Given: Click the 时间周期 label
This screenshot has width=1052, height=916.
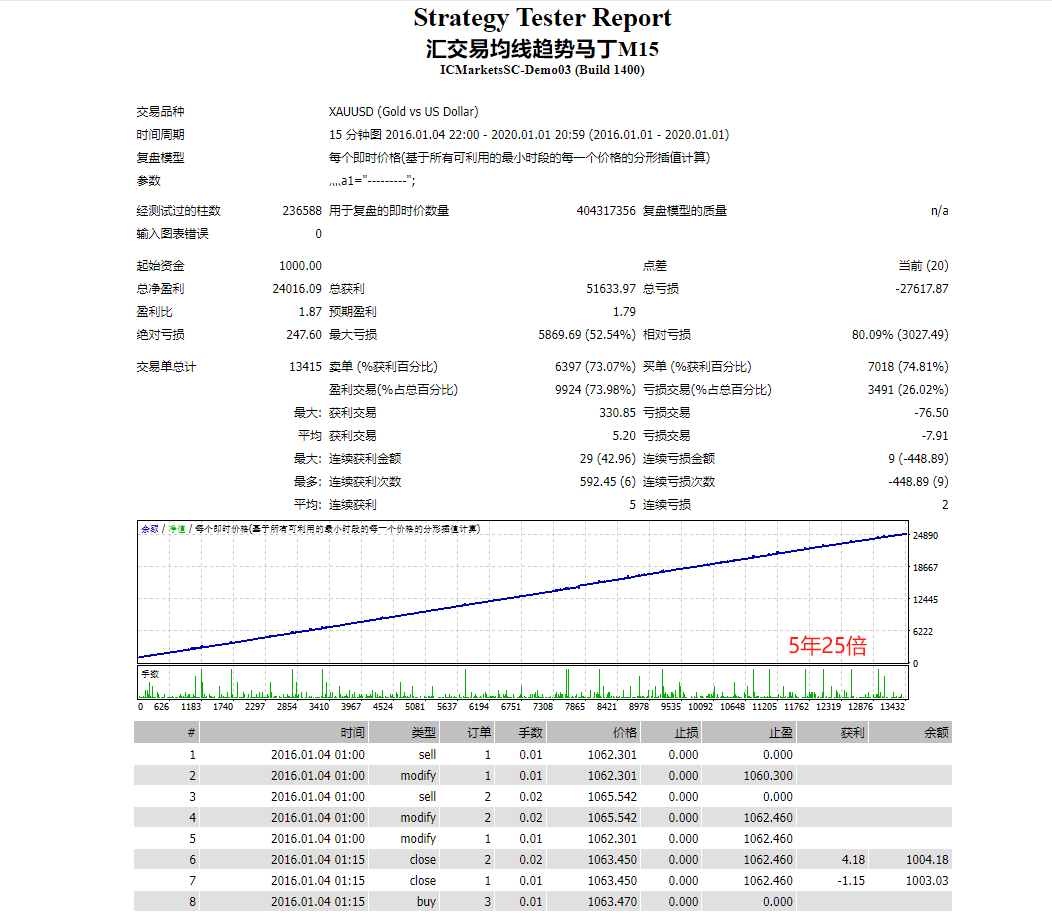Looking at the screenshot, I should point(160,134).
